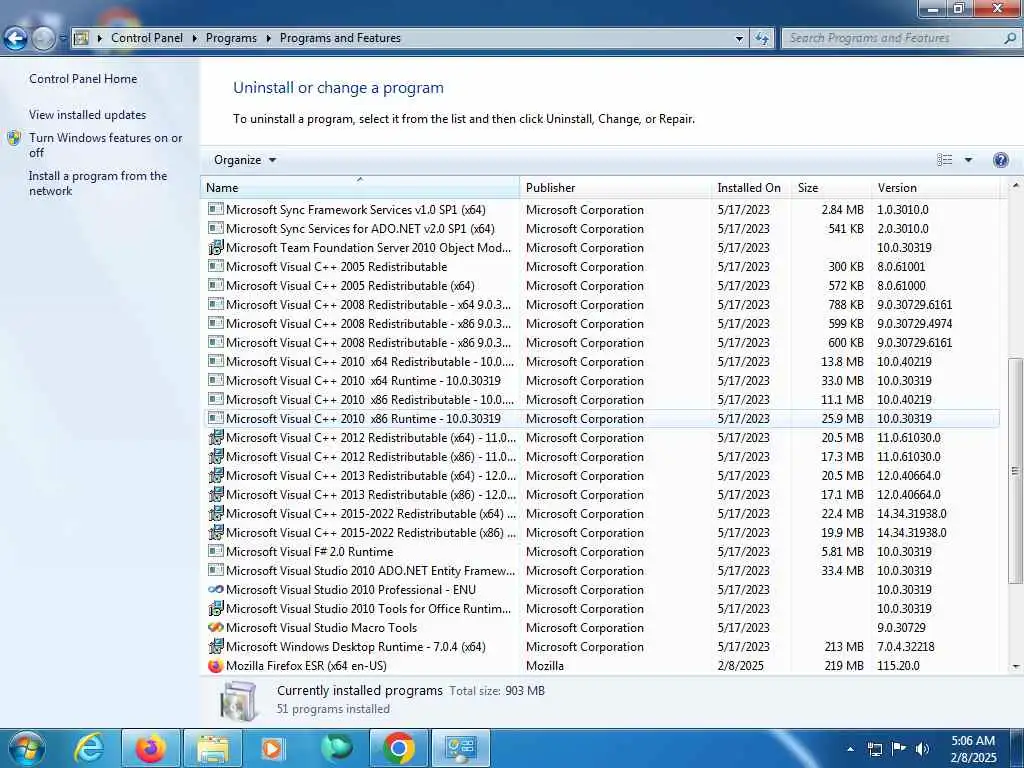Open the address bar history dropdown arrow
The height and width of the screenshot is (768, 1024).
pyautogui.click(x=739, y=39)
